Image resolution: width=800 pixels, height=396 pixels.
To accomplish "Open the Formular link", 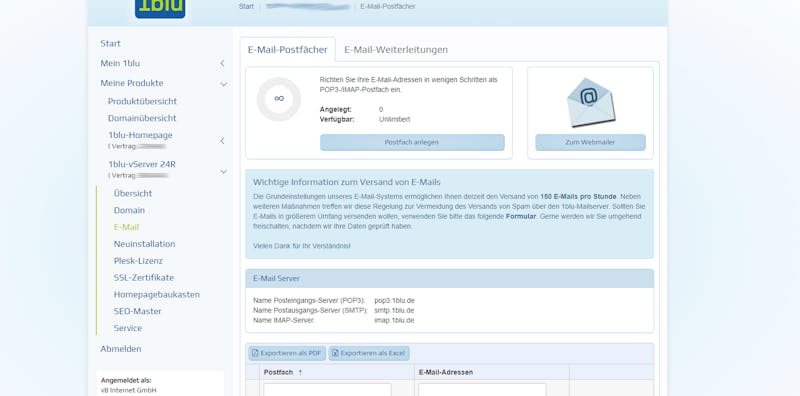I will (x=520, y=216).
